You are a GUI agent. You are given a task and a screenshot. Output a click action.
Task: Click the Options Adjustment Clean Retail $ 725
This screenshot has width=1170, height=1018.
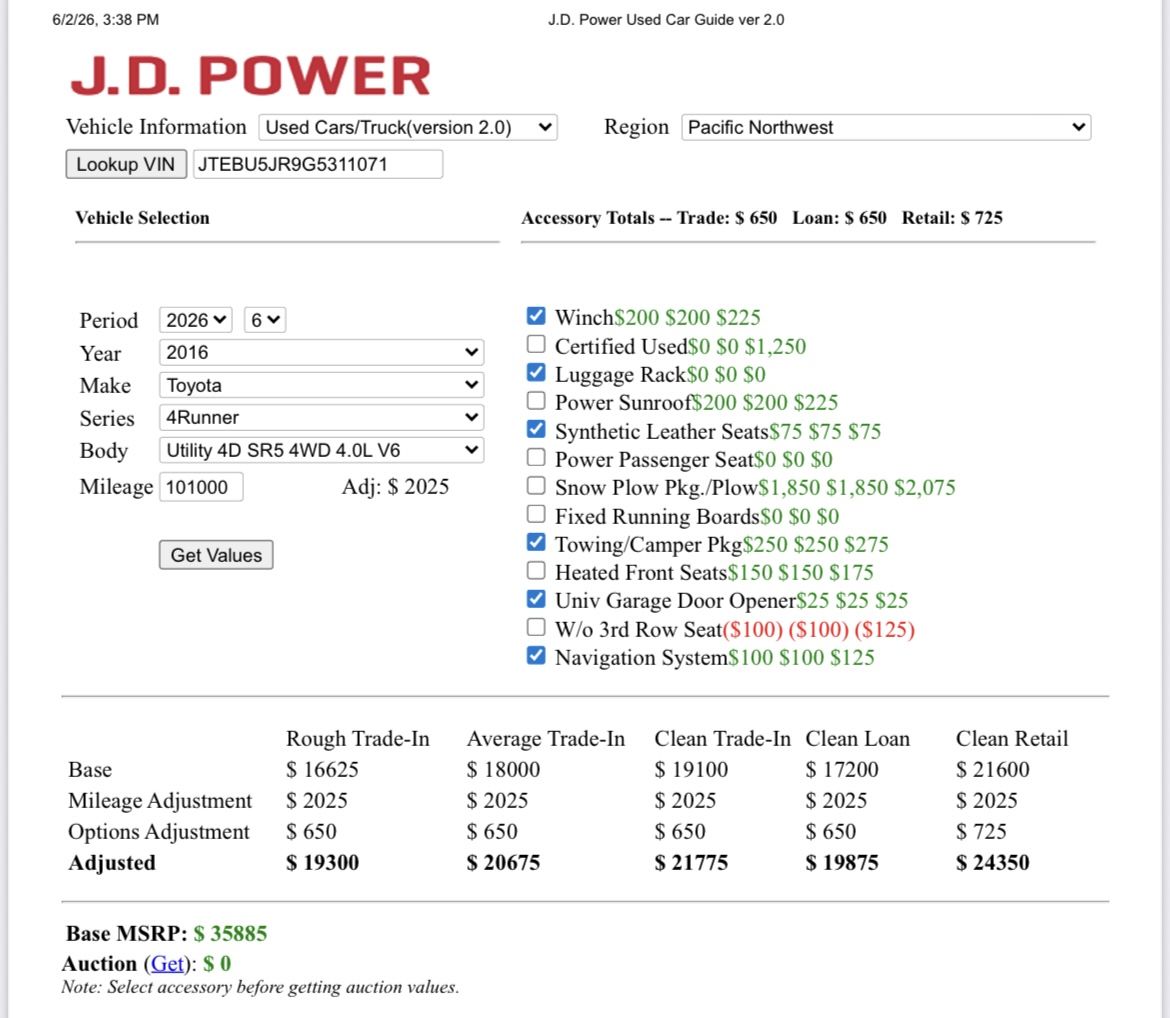pyautogui.click(x=981, y=831)
